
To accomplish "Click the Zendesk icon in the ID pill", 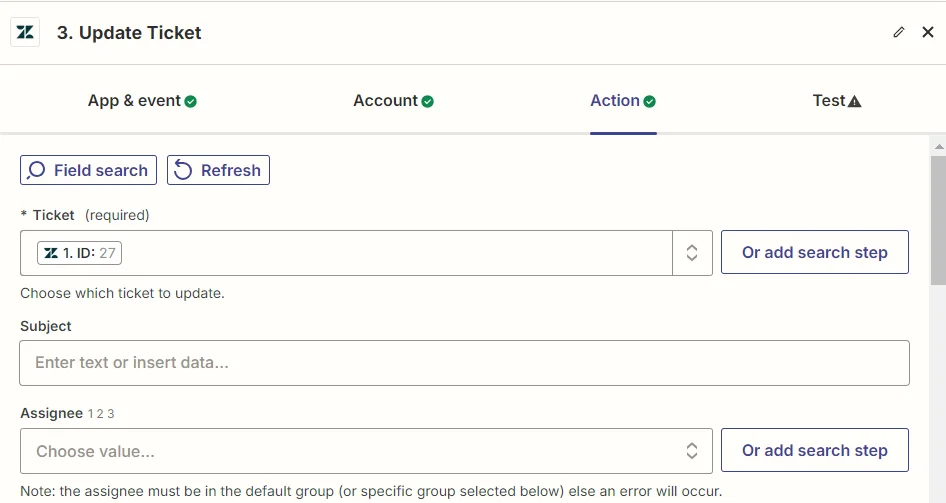I will (51, 253).
